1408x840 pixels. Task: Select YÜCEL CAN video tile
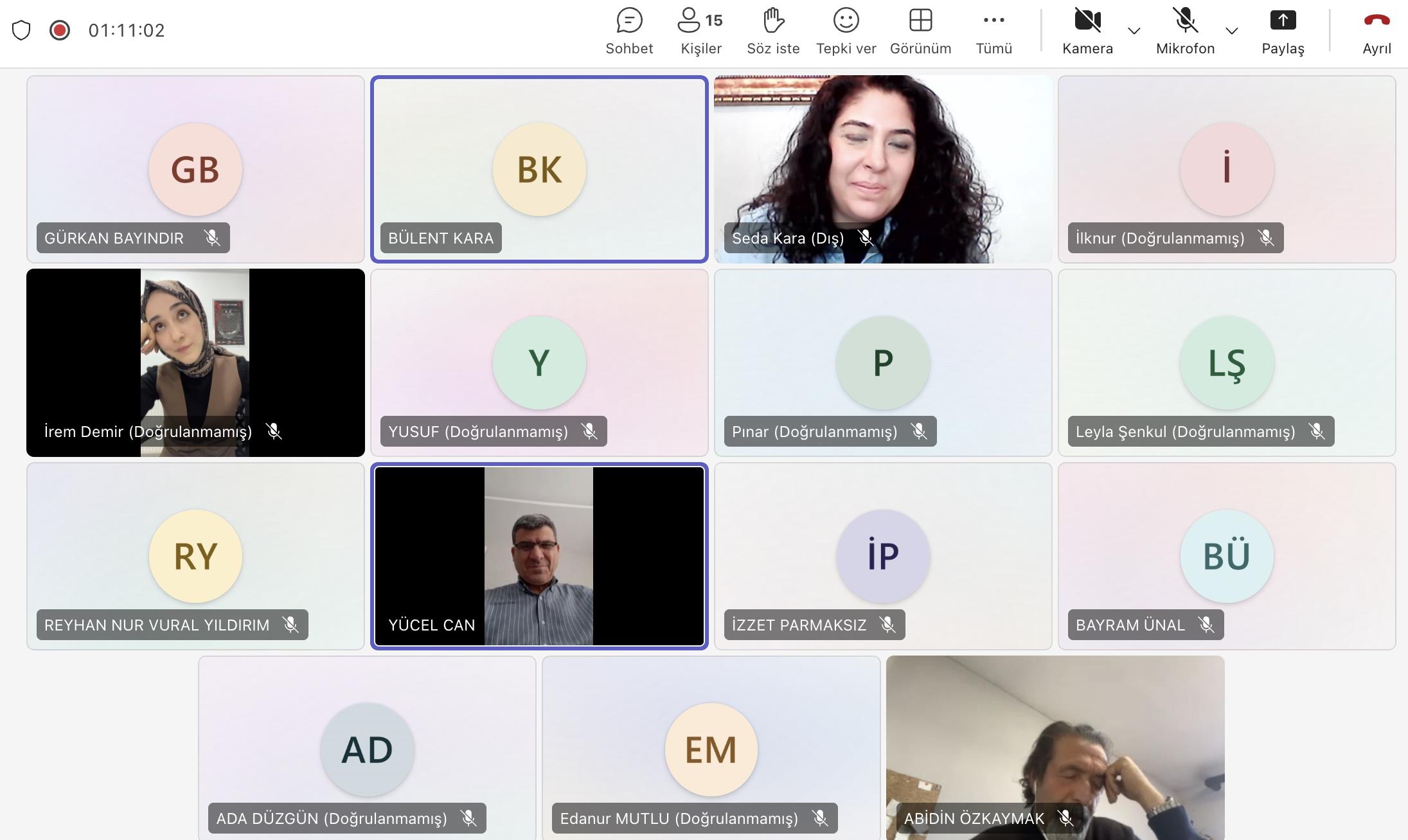[x=539, y=556]
